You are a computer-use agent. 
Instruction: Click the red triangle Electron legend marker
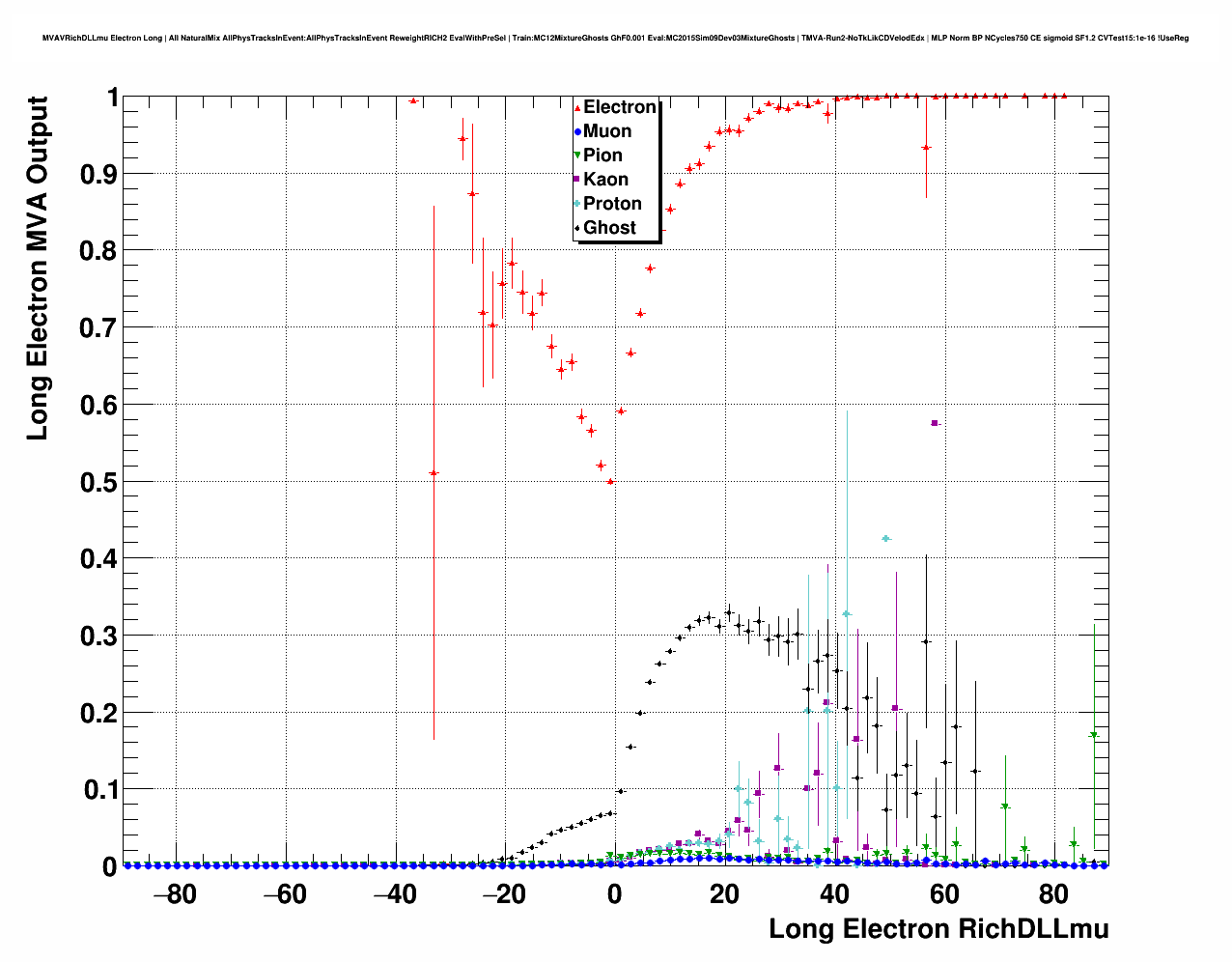(577, 107)
